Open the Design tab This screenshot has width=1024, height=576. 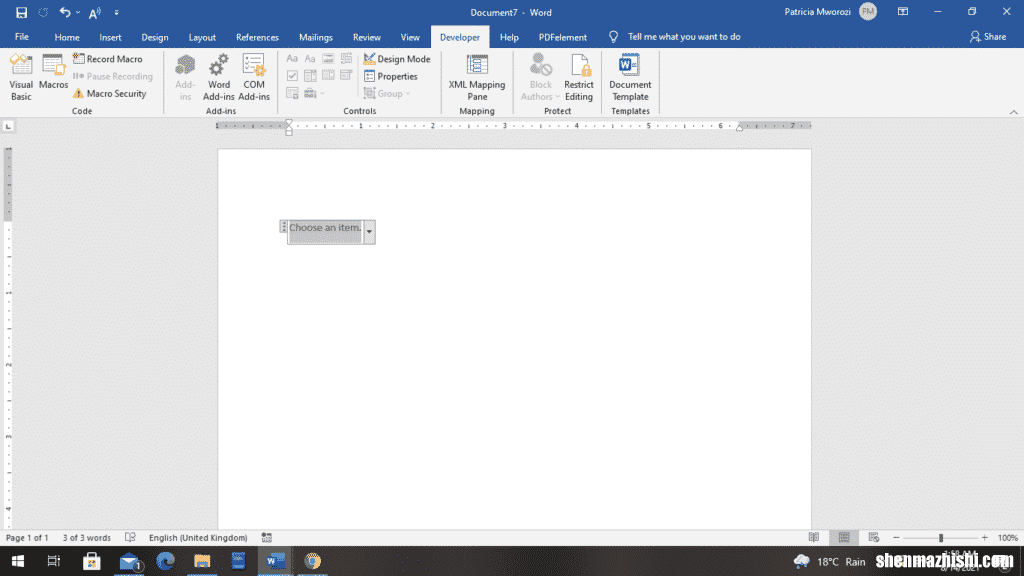tap(155, 37)
